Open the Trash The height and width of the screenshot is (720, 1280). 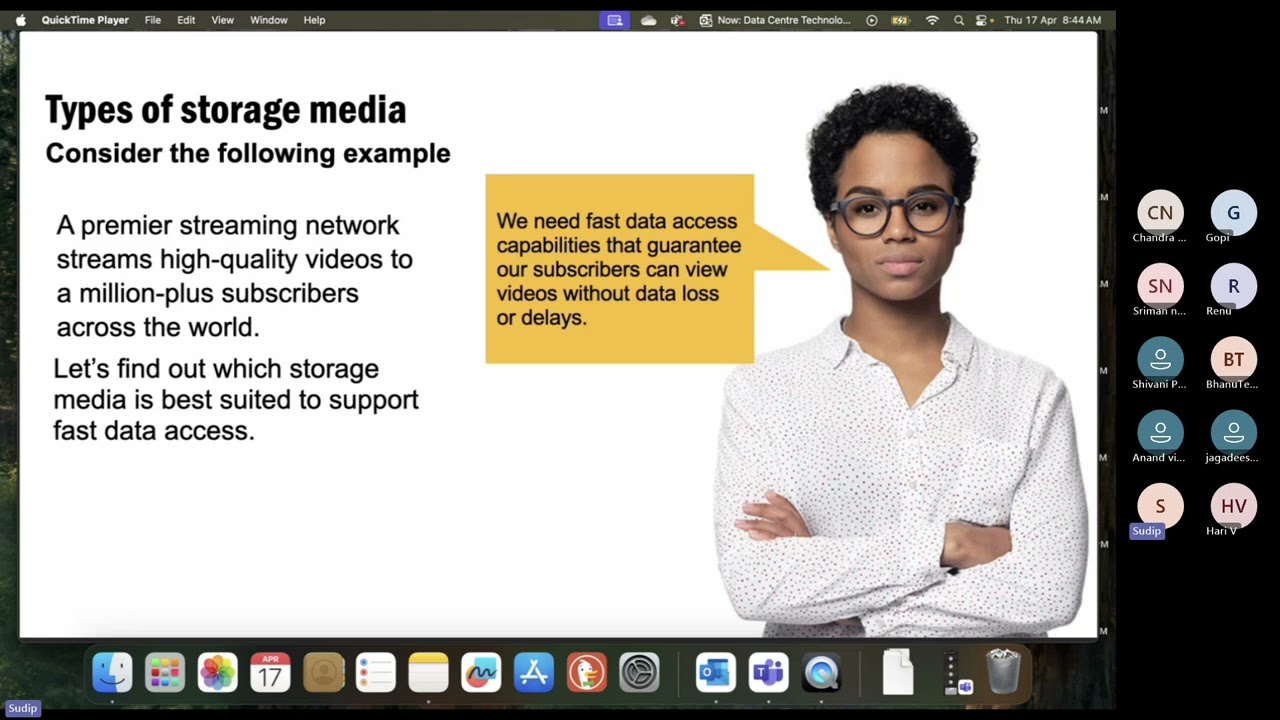pyautogui.click(x=1003, y=672)
